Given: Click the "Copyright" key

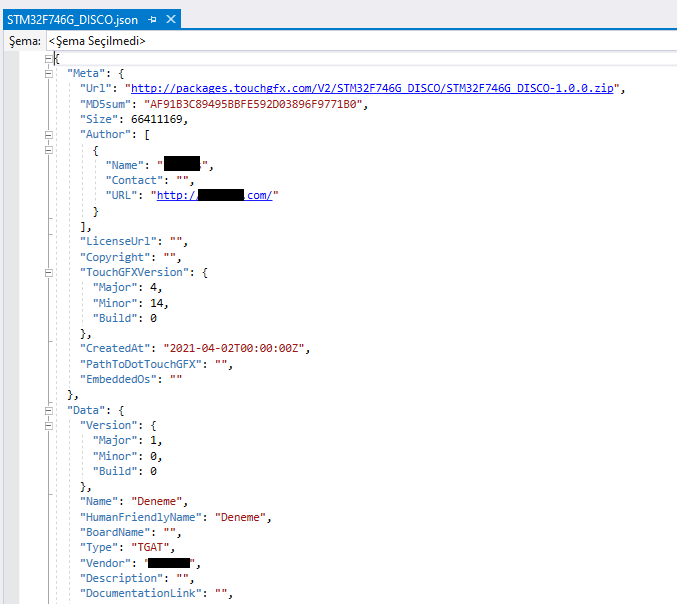Looking at the screenshot, I should coord(115,257).
